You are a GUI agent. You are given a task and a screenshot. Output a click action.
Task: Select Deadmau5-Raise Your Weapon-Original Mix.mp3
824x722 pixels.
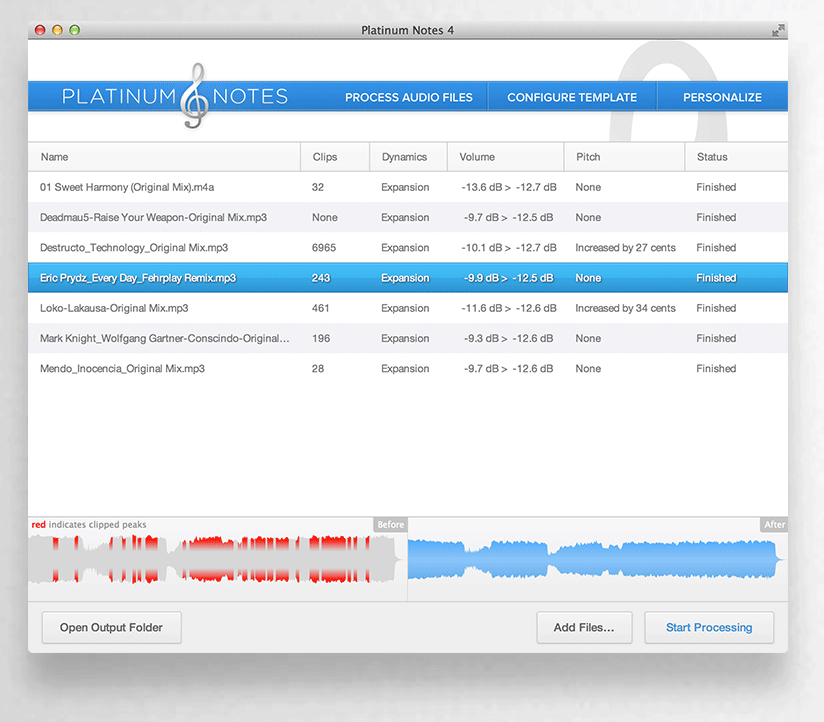coord(408,218)
